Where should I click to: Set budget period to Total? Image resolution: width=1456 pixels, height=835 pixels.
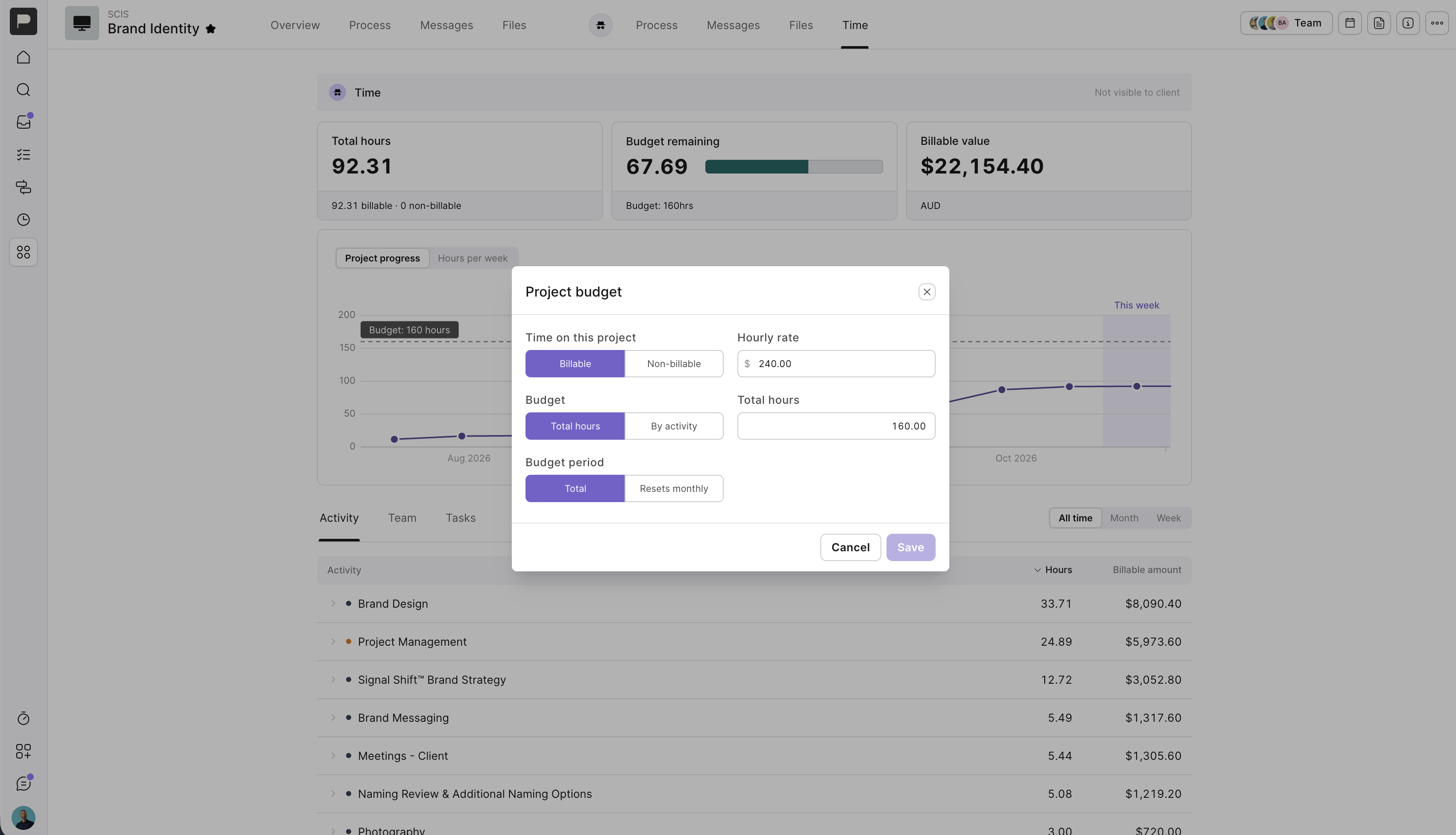pyautogui.click(x=575, y=488)
